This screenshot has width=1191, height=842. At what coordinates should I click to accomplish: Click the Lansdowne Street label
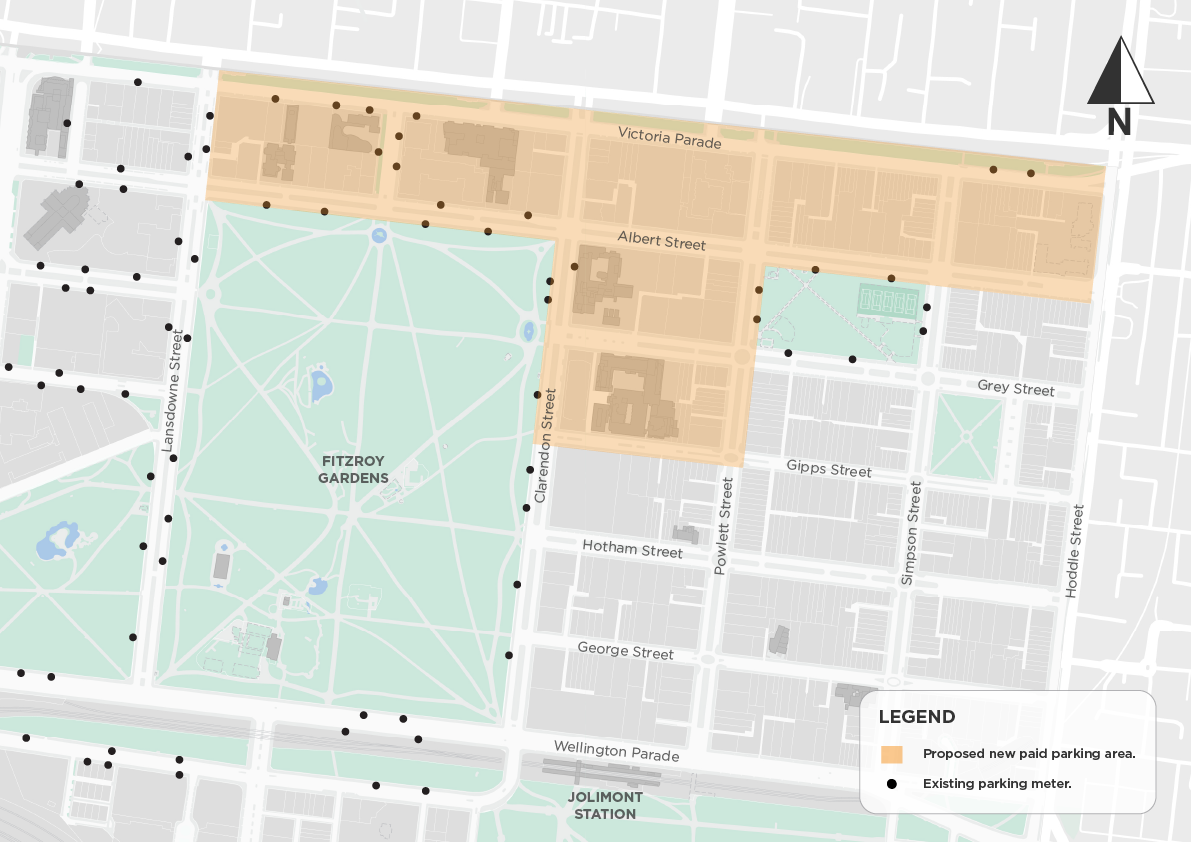172,390
